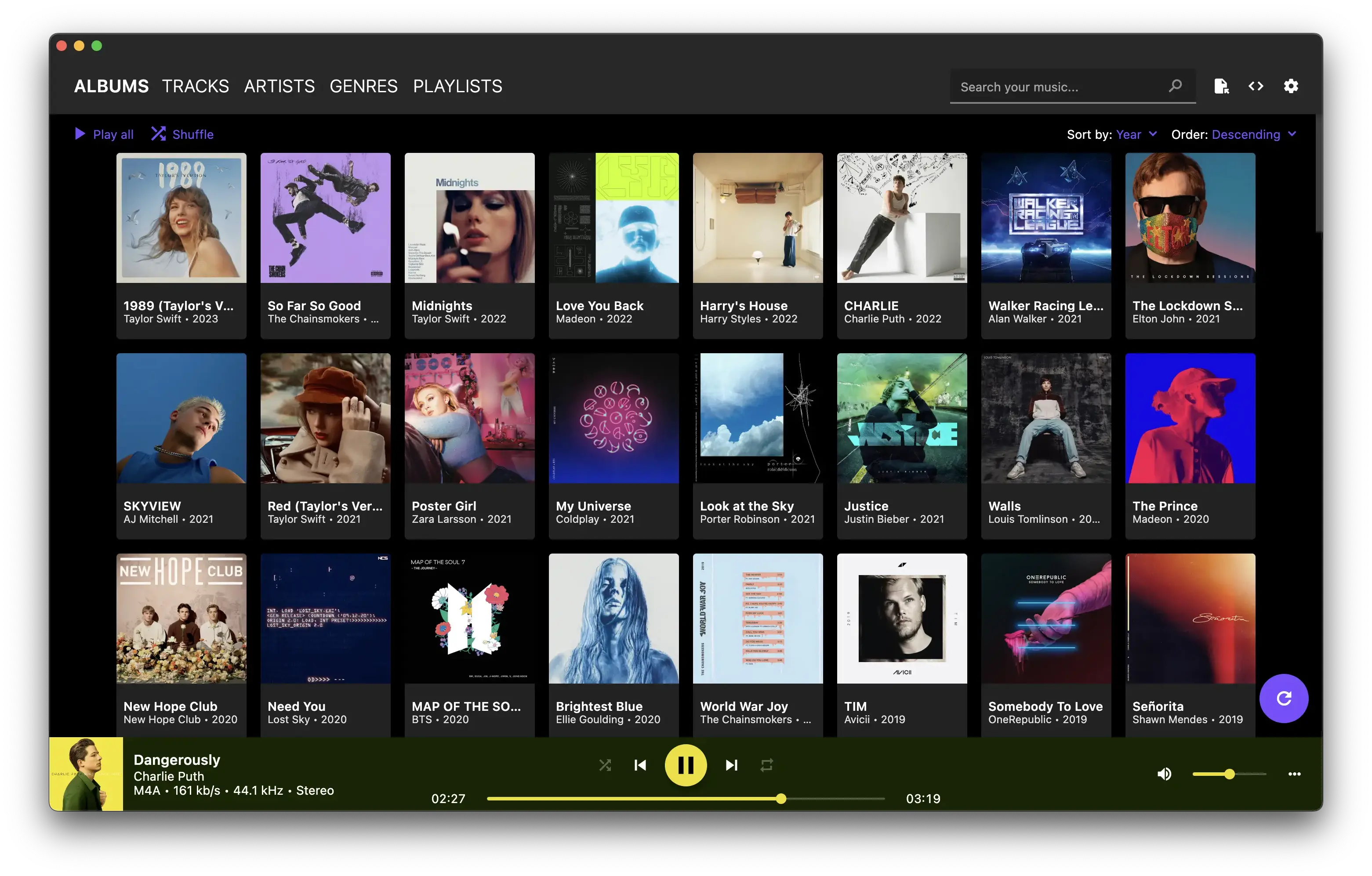This screenshot has width=1372, height=876.
Task: Click the search magnifier icon
Action: click(1175, 86)
